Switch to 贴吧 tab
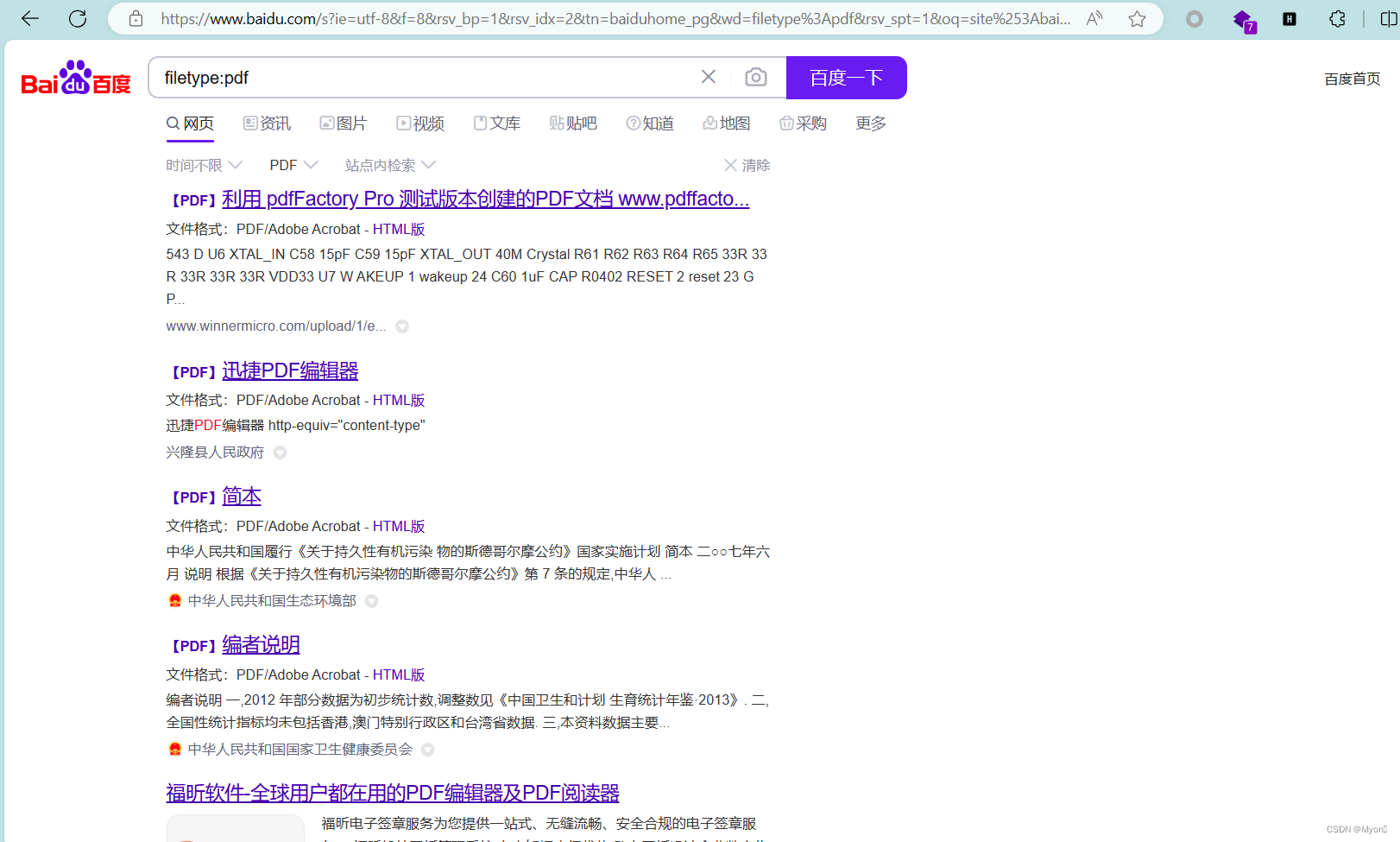Viewport: 1400px width, 842px height. point(573,123)
